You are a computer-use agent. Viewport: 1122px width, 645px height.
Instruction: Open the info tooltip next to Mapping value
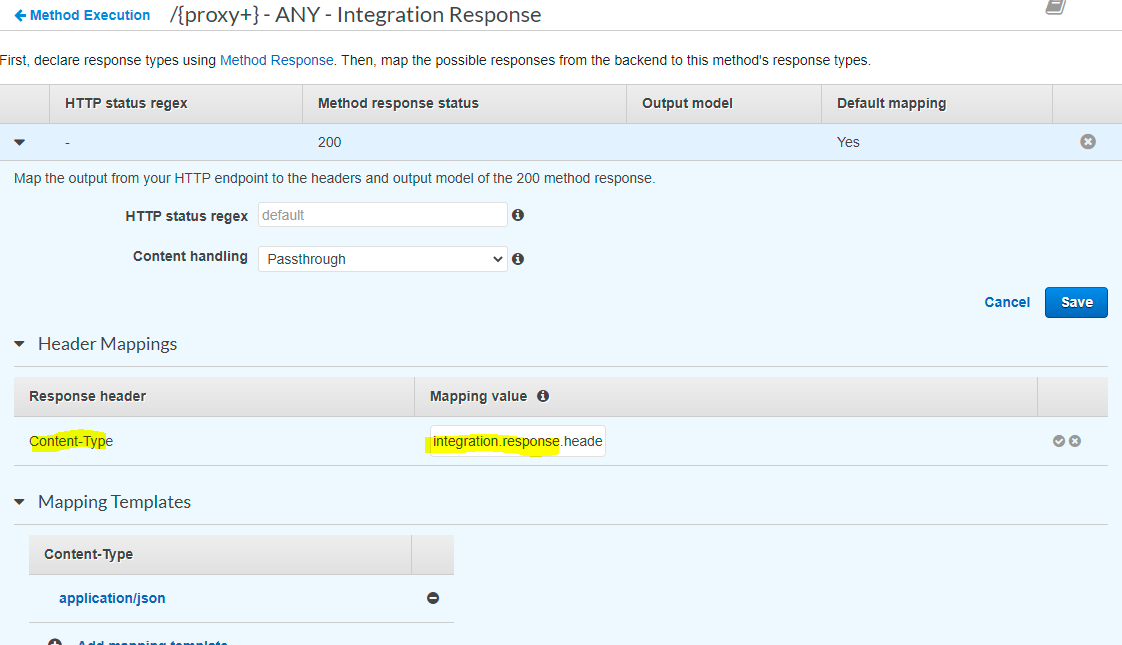543,395
